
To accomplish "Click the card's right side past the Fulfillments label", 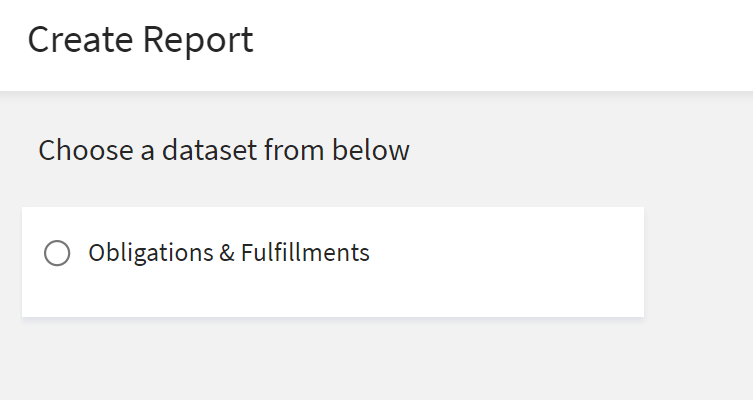I will (520, 254).
